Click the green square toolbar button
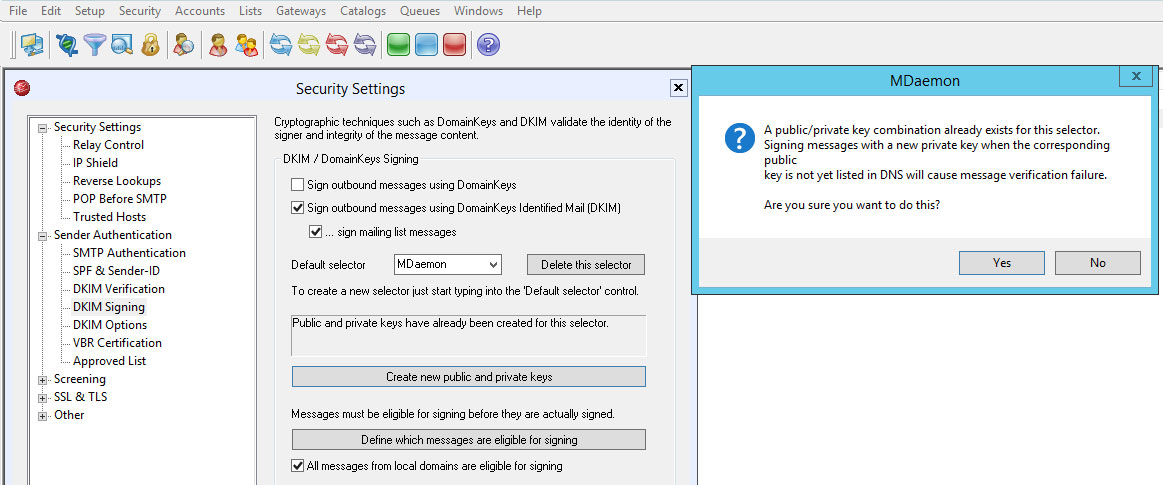Image resolution: width=1163 pixels, height=485 pixels. [x=399, y=45]
